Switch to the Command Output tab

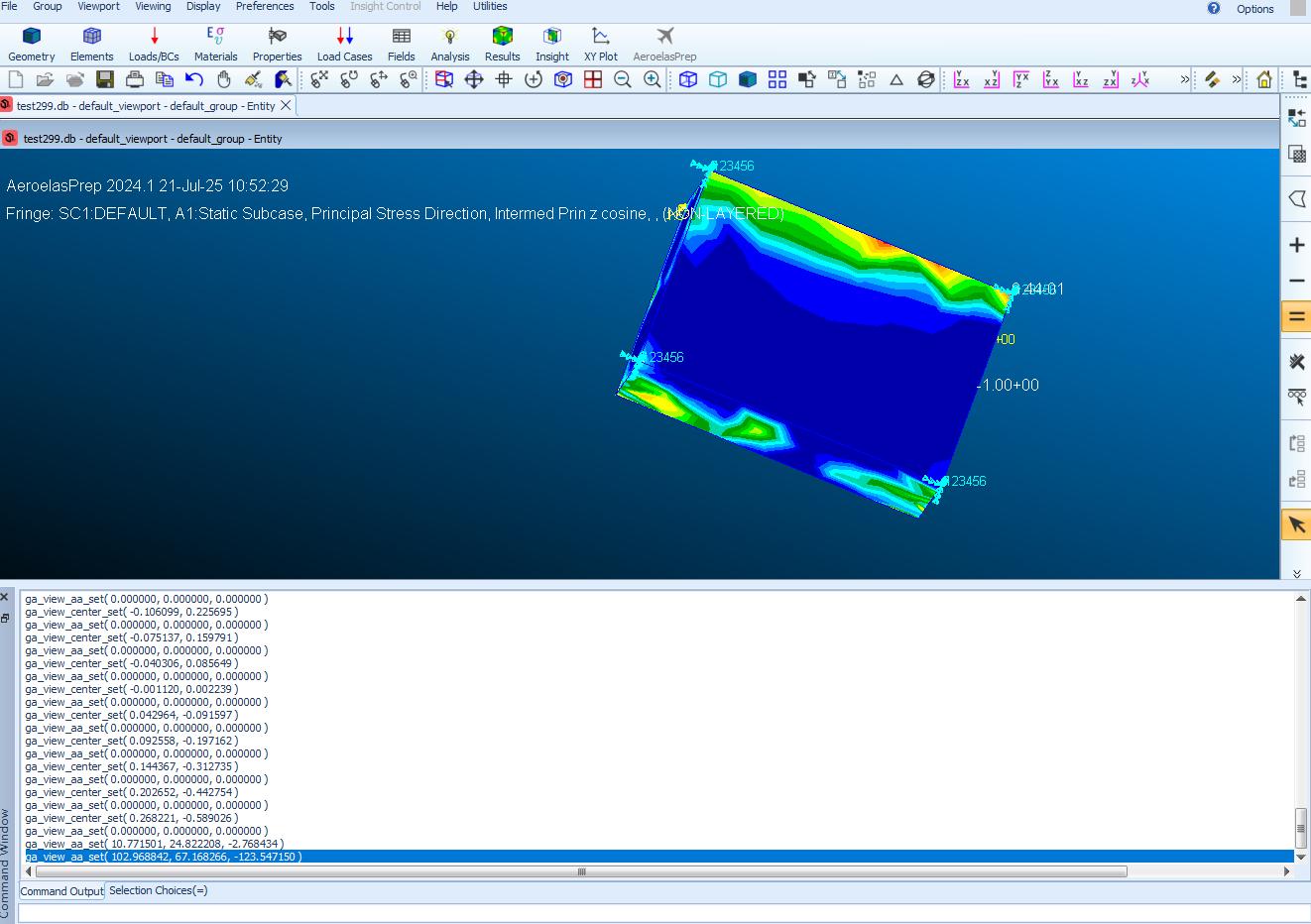(x=61, y=891)
